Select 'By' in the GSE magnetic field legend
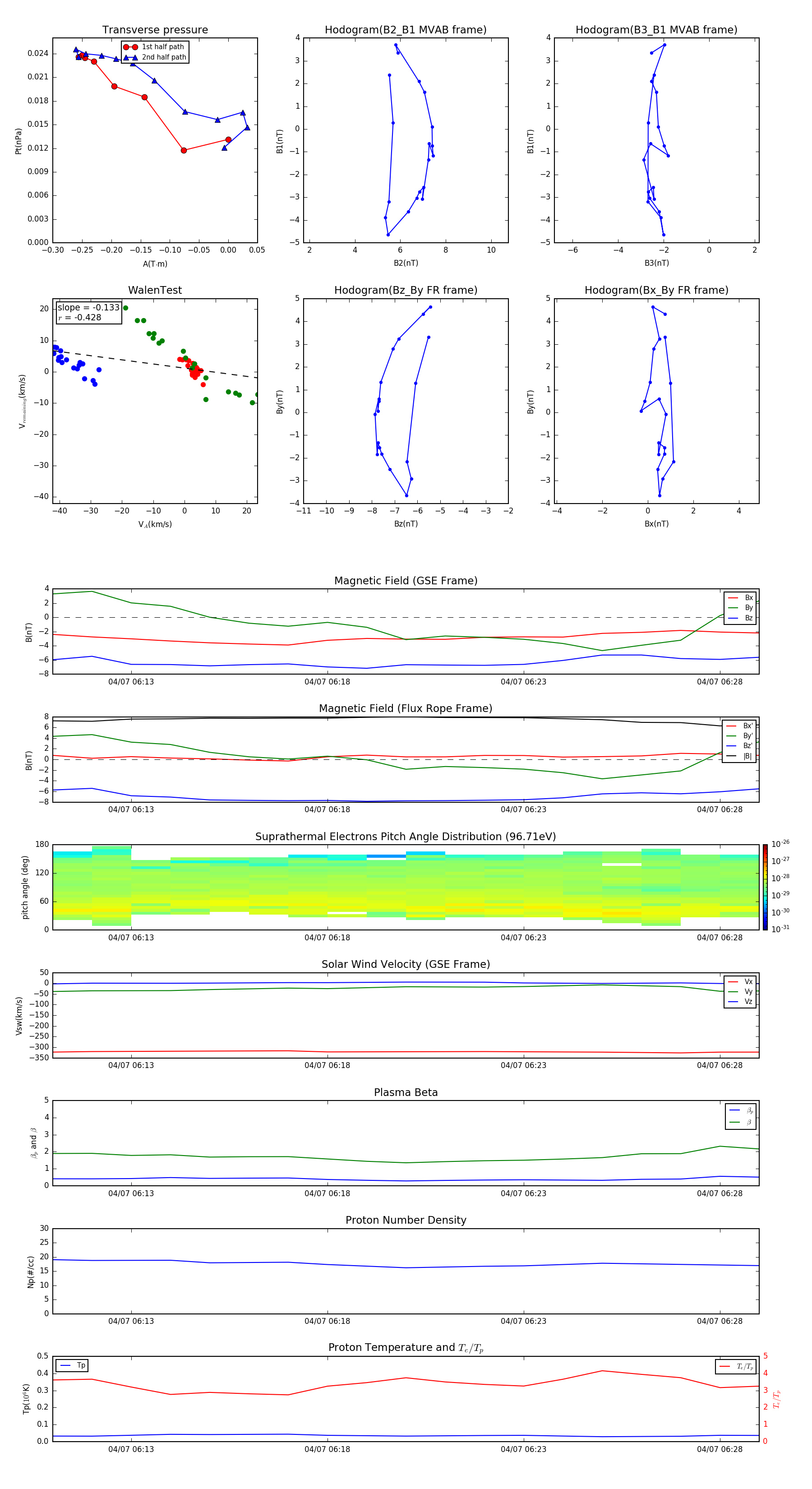 pyautogui.click(x=740, y=607)
